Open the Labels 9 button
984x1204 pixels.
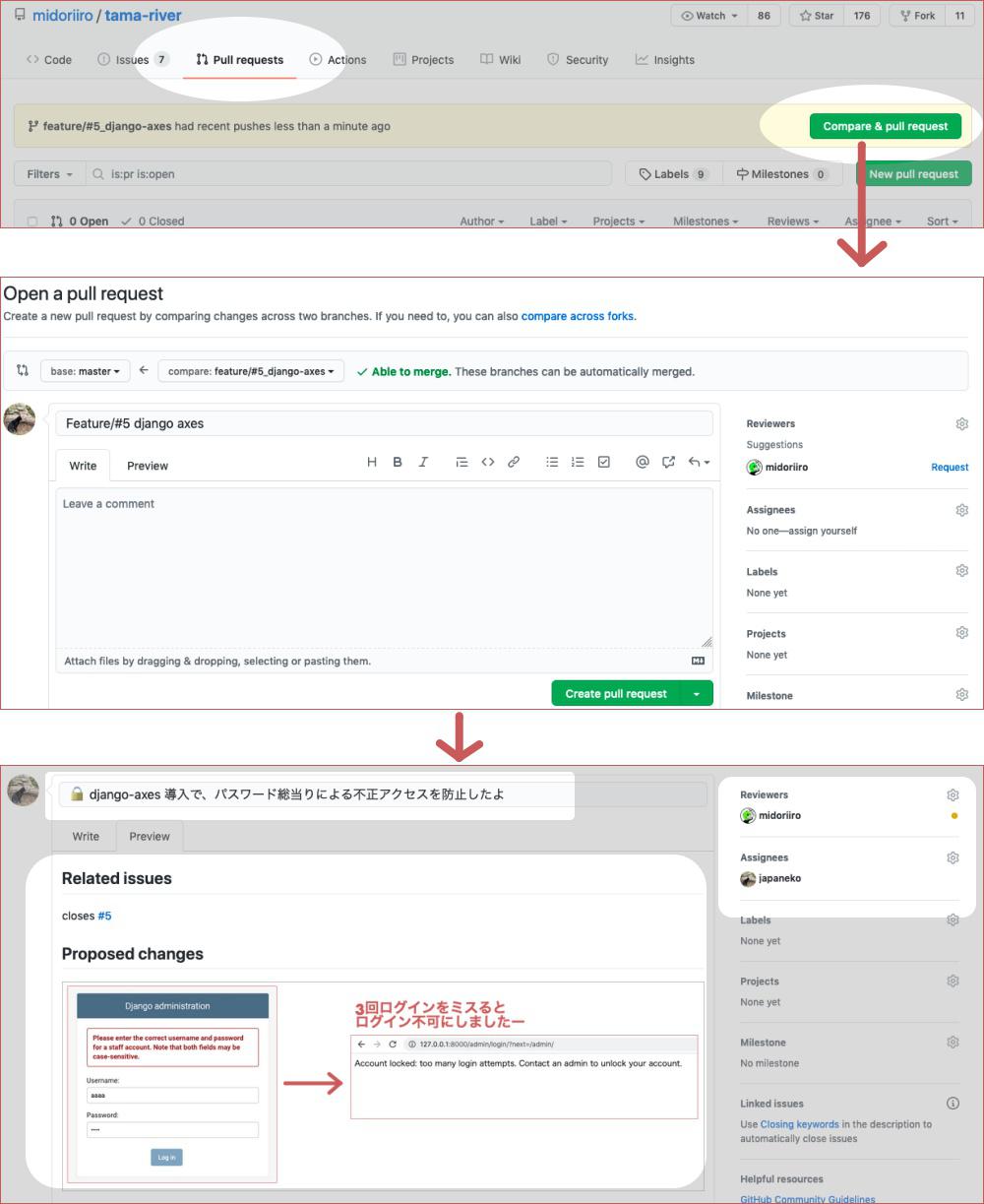(674, 174)
